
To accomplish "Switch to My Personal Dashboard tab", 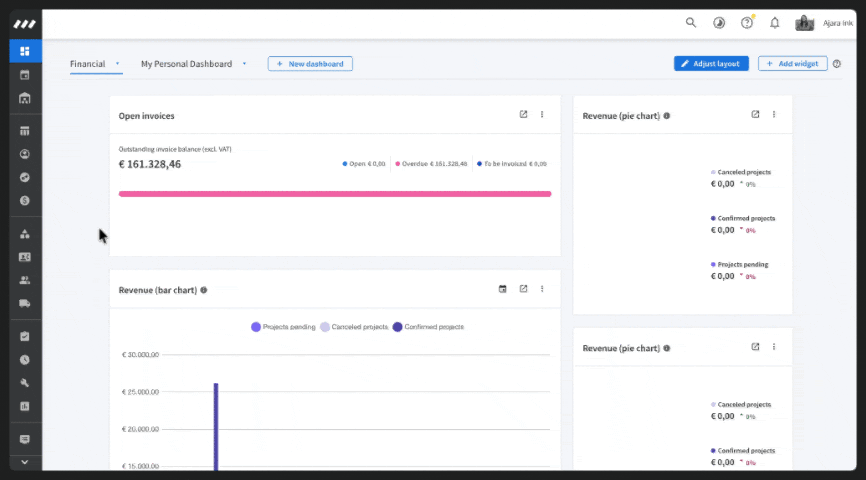I will click(x=186, y=64).
